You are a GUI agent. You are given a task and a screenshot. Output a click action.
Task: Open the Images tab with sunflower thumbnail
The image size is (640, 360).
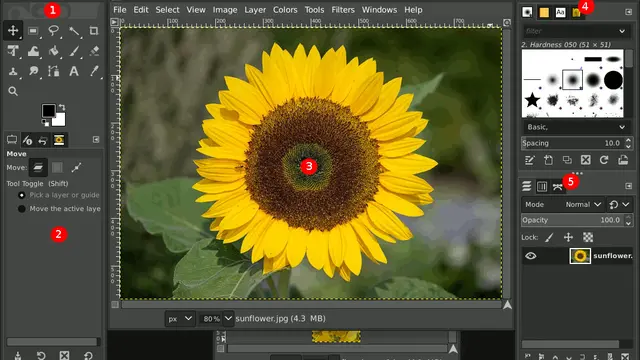point(59,140)
